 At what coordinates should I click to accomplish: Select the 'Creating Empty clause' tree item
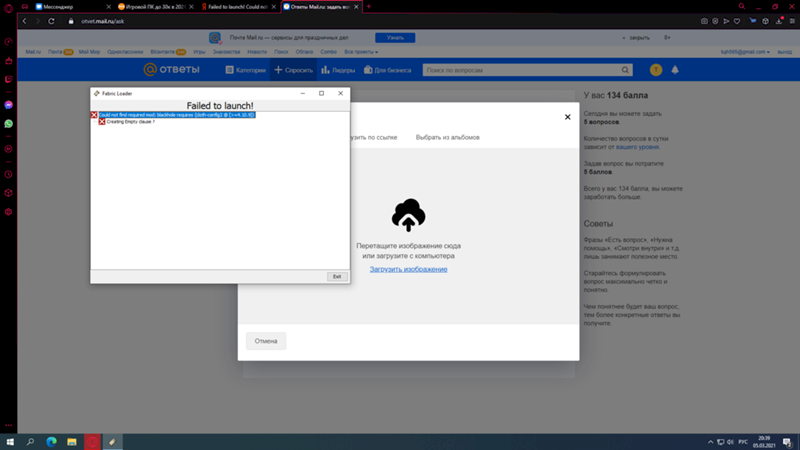click(131, 122)
